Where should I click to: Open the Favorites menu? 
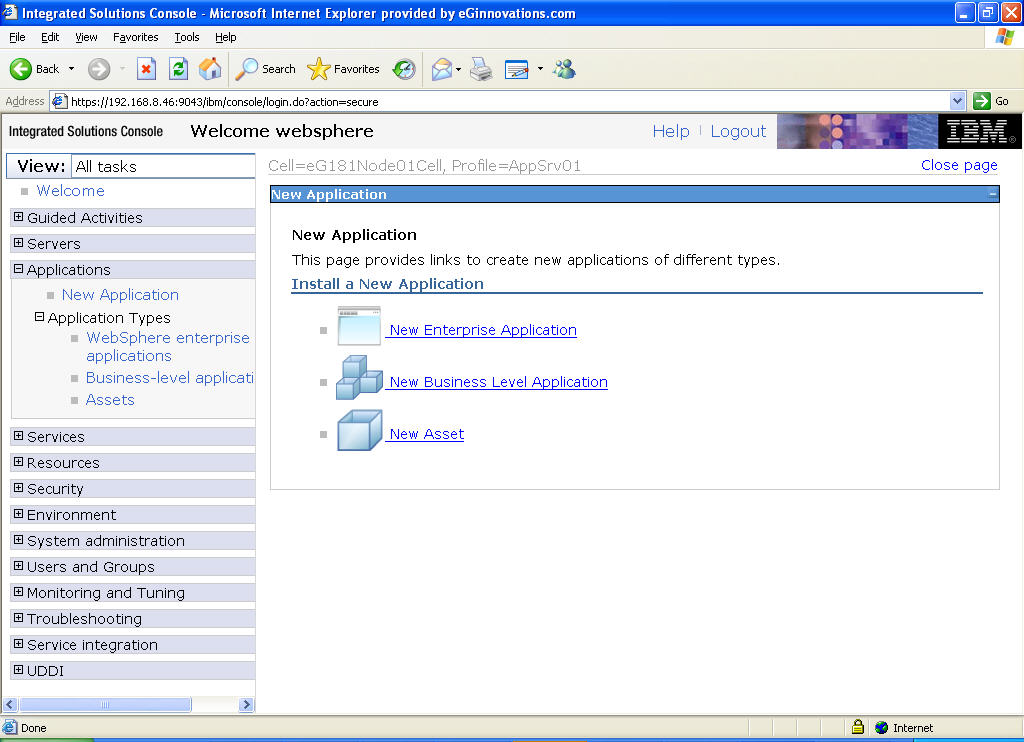(x=135, y=37)
